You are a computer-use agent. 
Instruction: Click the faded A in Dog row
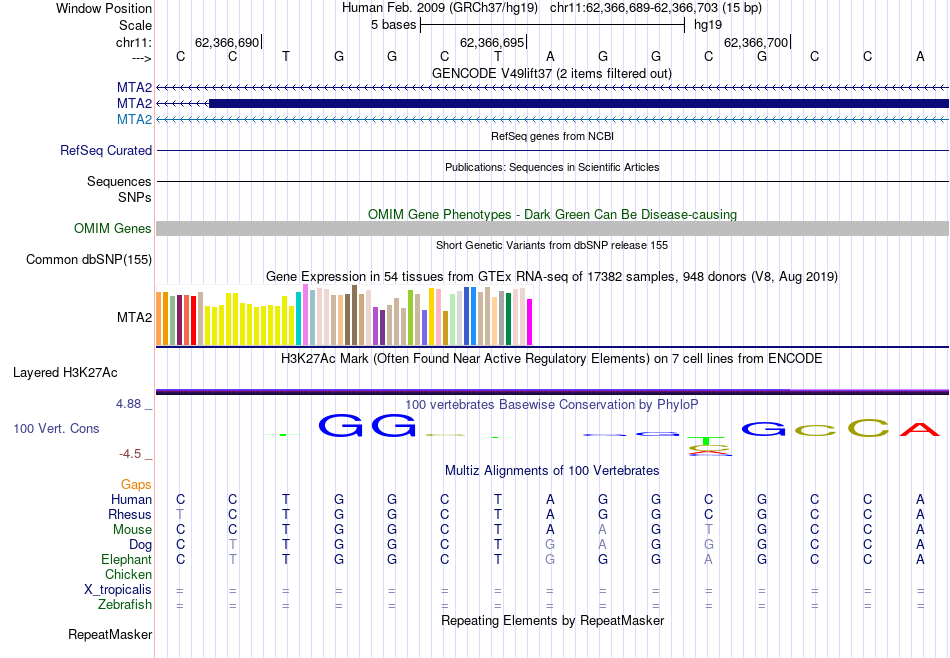click(602, 545)
